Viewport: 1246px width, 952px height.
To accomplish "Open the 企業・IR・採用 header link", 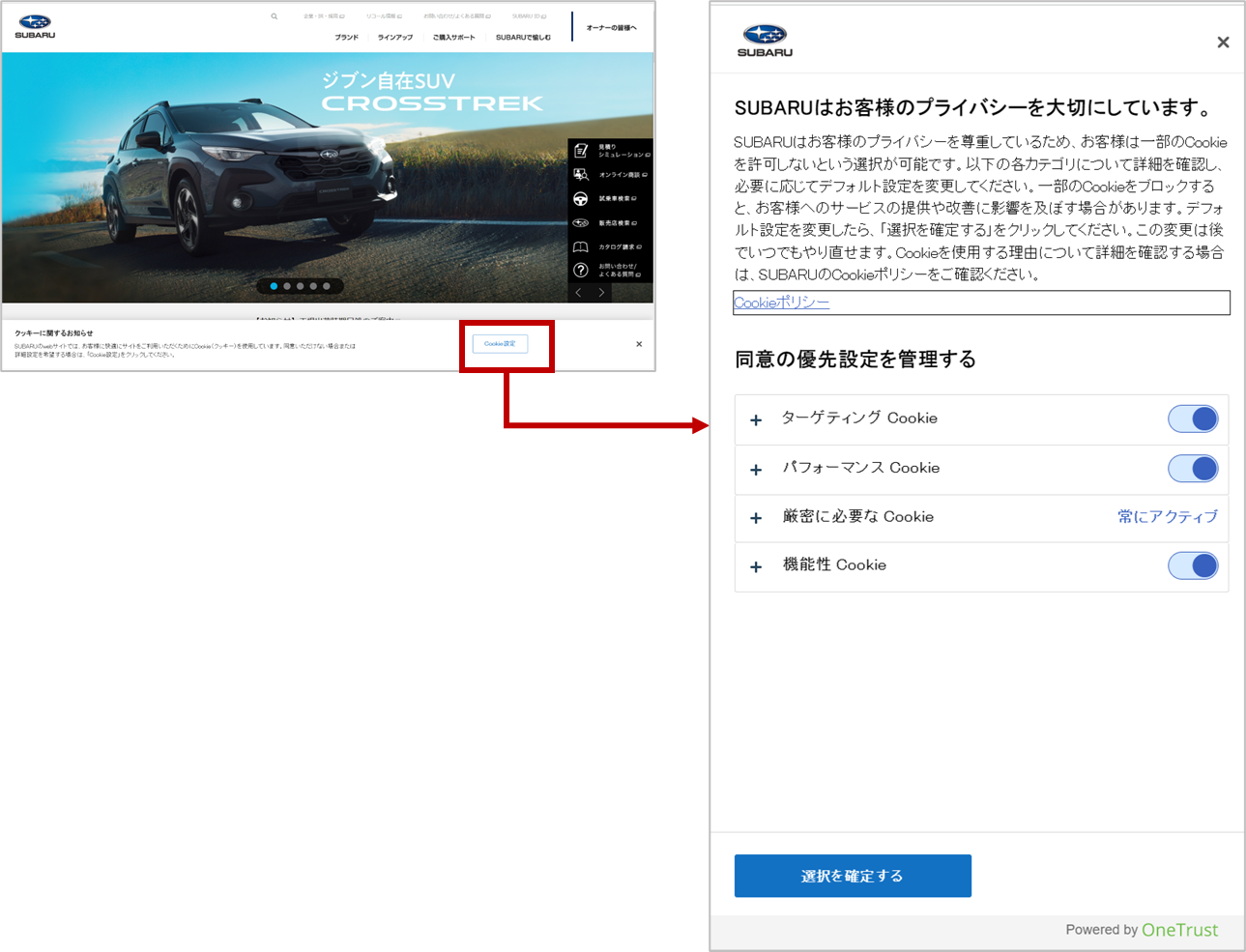I will tap(324, 16).
